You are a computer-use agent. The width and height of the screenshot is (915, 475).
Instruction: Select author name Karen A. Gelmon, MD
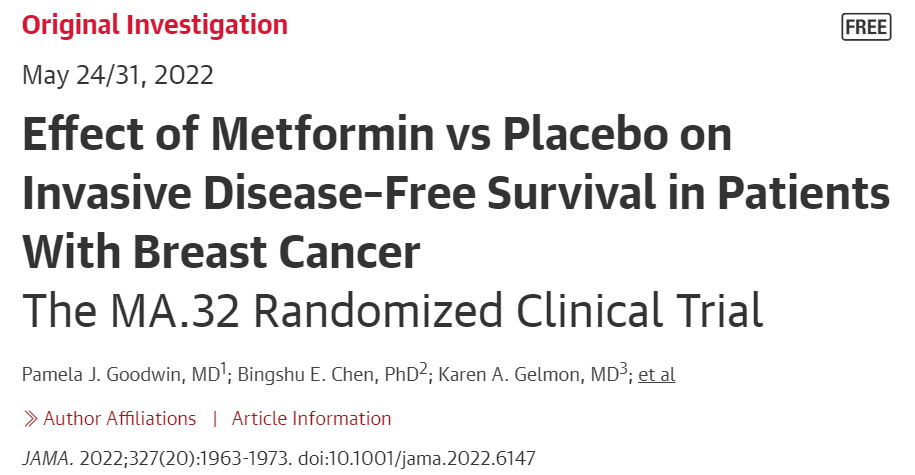(528, 375)
